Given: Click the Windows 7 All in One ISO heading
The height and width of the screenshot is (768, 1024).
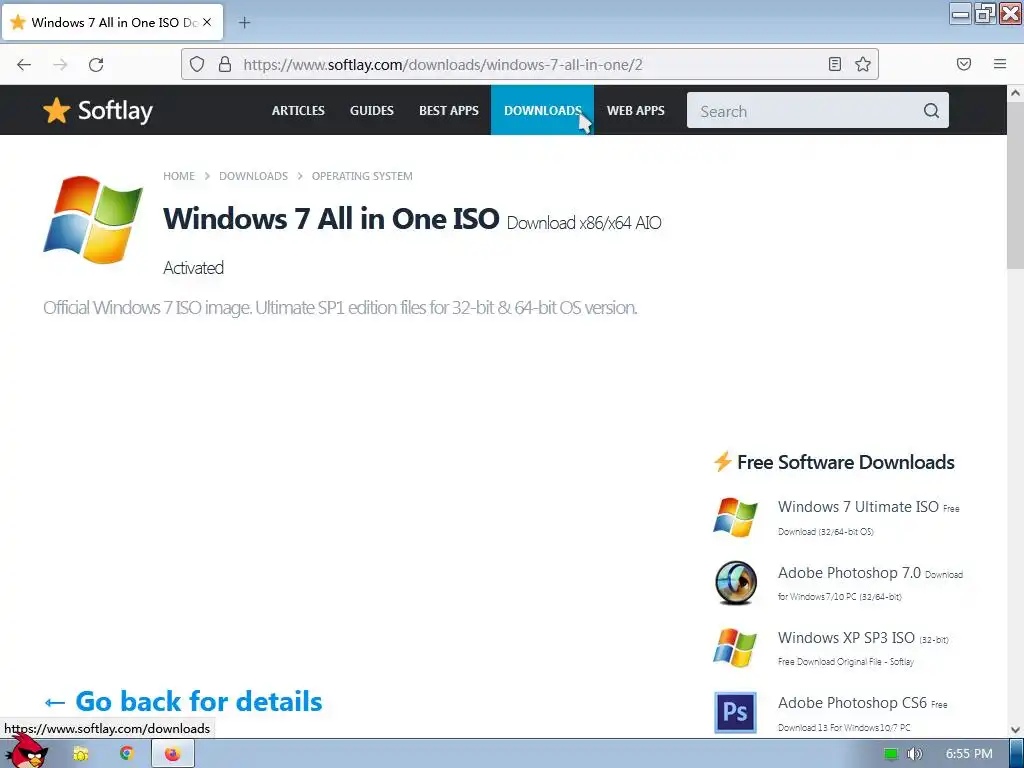Looking at the screenshot, I should coord(331,219).
